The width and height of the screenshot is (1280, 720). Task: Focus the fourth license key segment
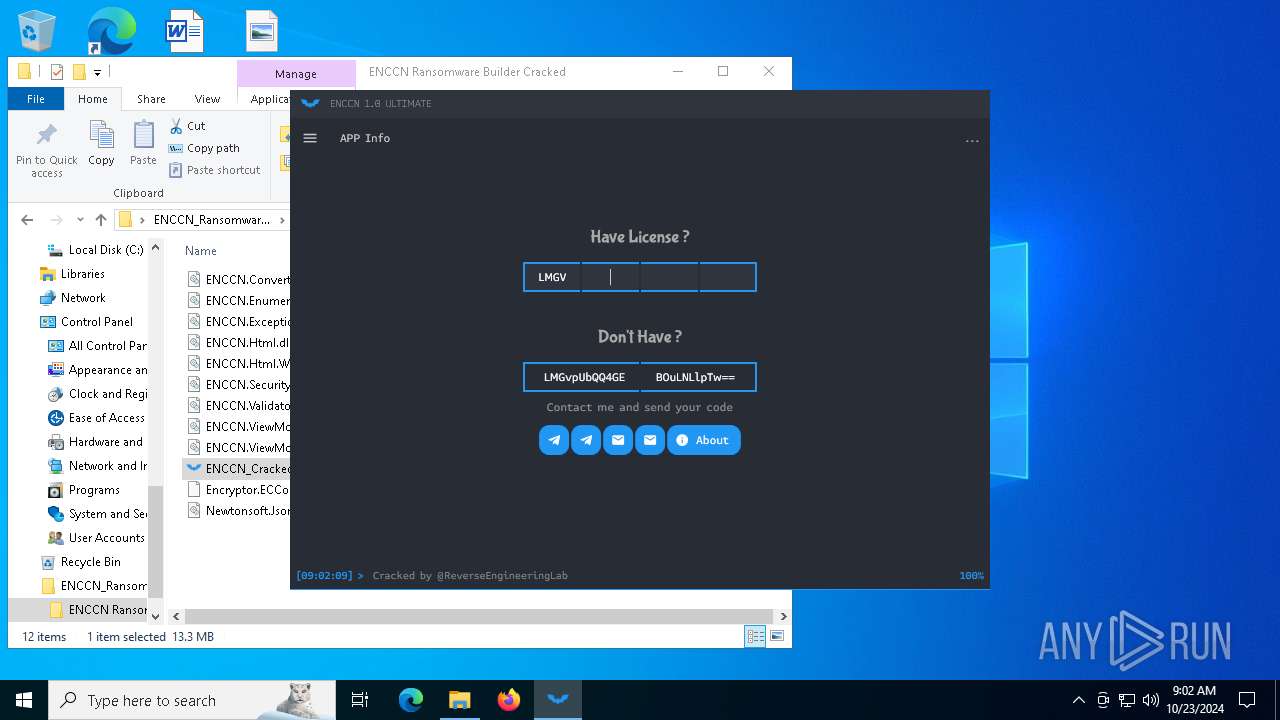727,277
